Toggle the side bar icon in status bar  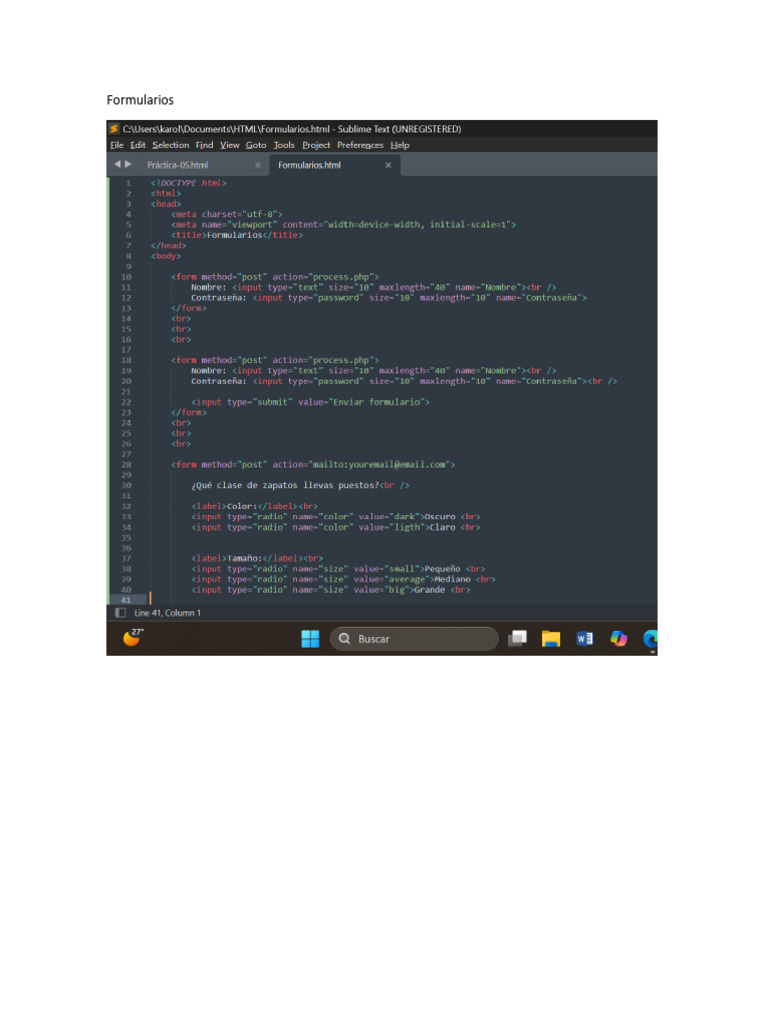(120, 612)
